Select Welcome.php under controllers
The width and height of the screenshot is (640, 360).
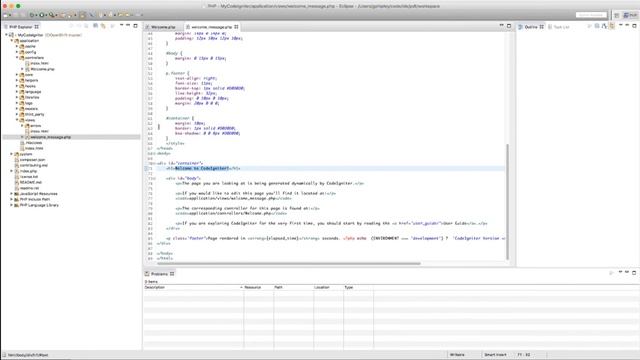coord(42,69)
